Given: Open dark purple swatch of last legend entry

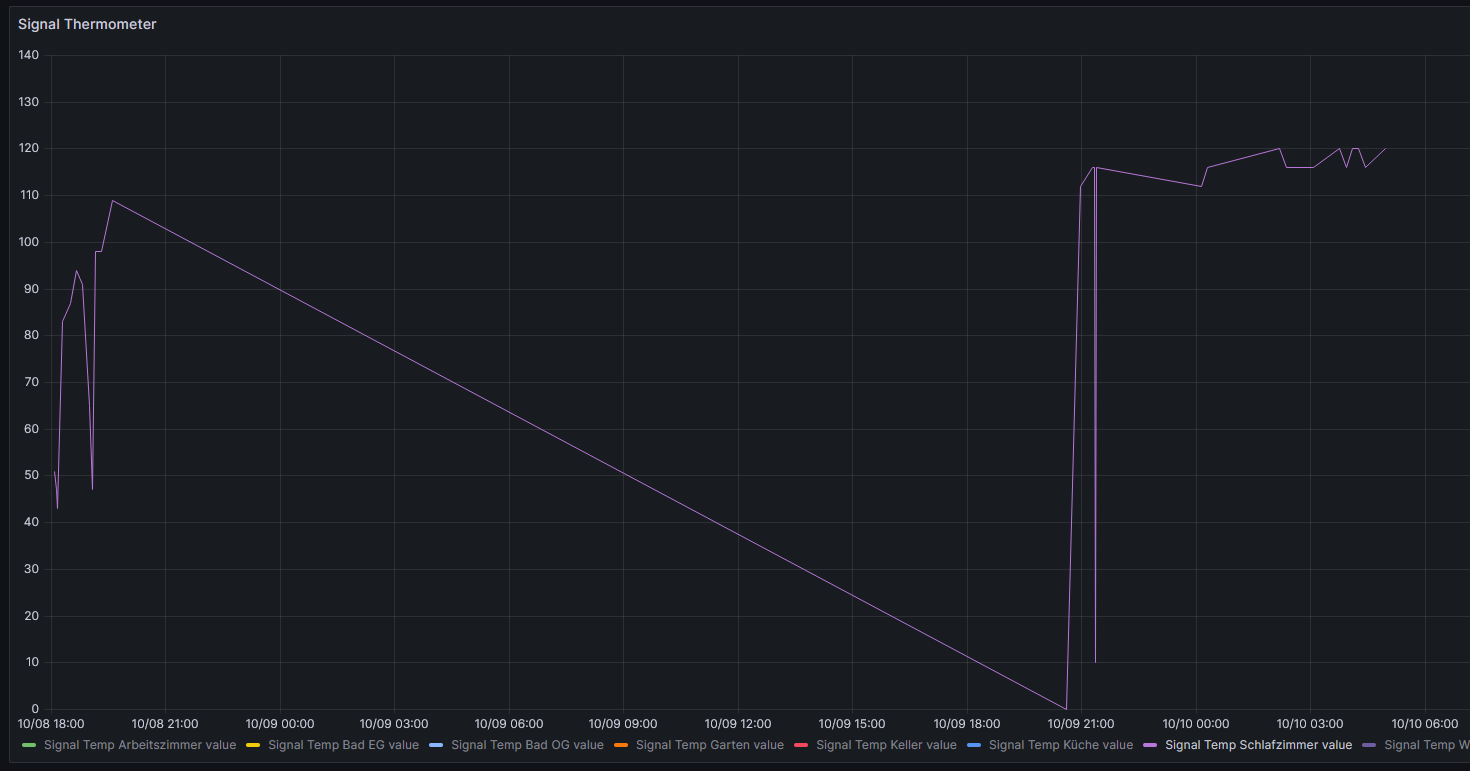Looking at the screenshot, I should coord(1369,745).
